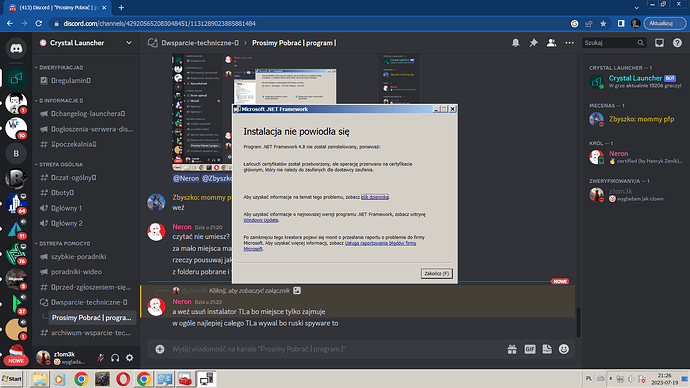This screenshot has width=690, height=388.
Task: Click Neron in the member list
Action: [x=635, y=157]
